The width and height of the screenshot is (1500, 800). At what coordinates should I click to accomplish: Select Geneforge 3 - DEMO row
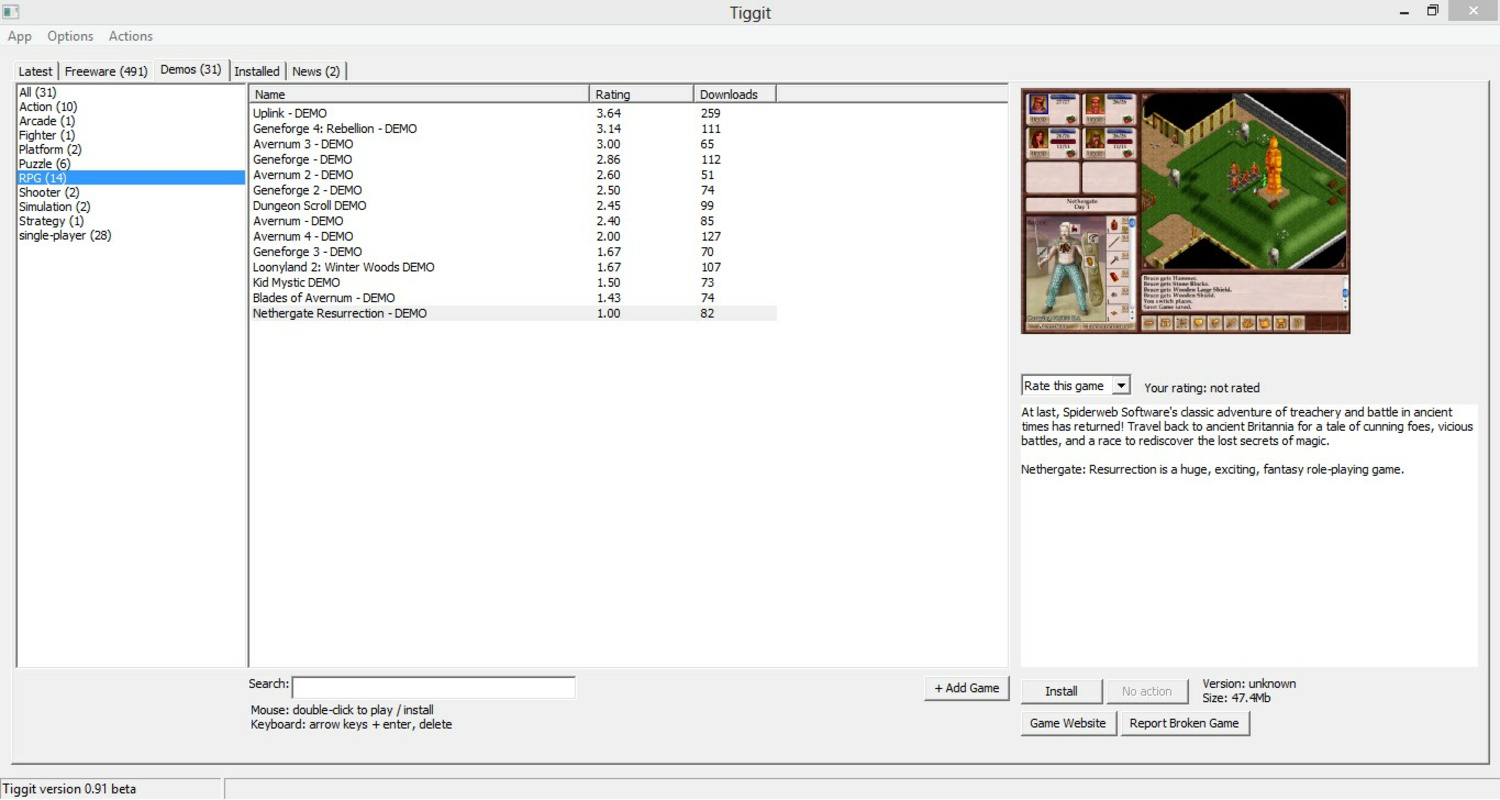pyautogui.click(x=513, y=252)
